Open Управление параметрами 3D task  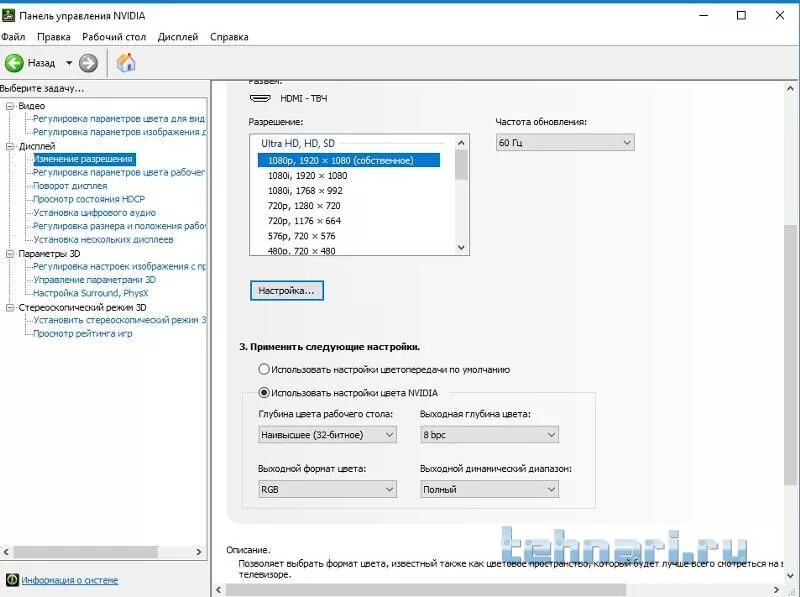[x=94, y=280]
